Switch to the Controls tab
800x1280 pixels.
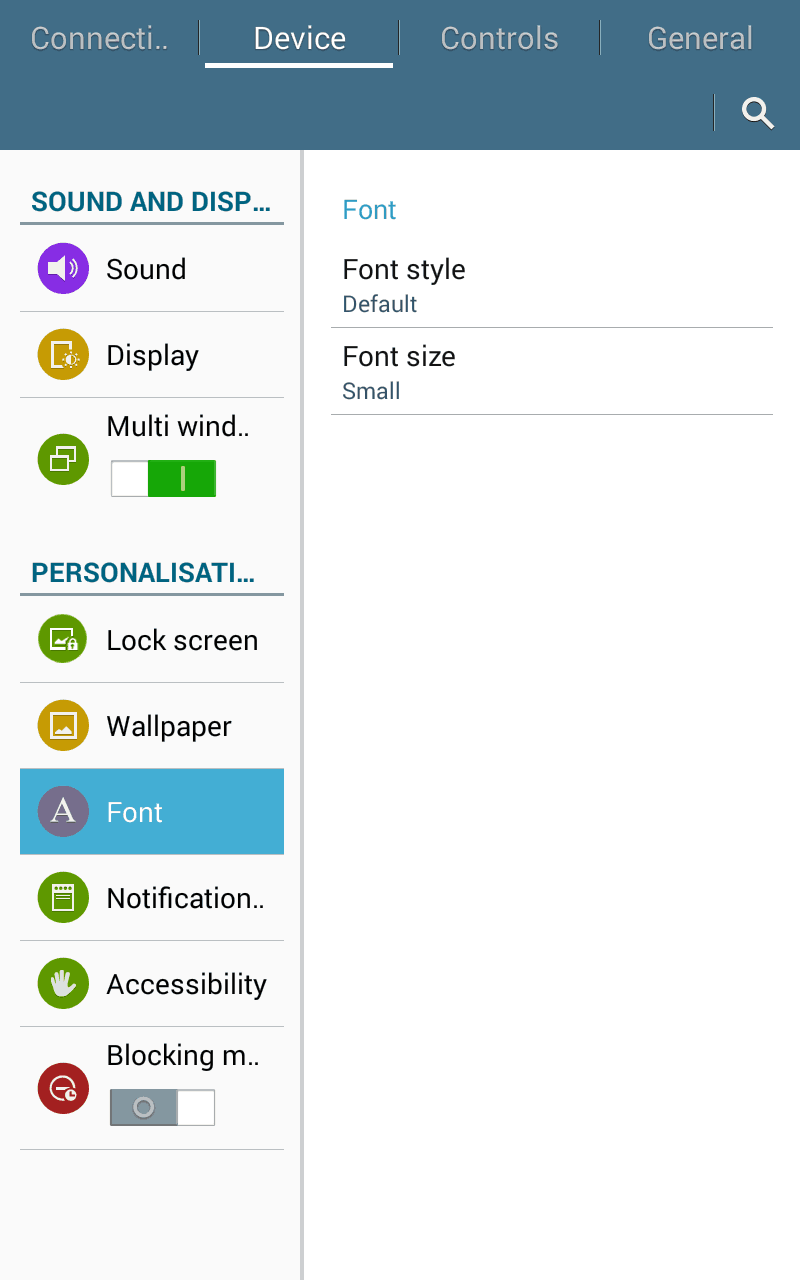499,38
